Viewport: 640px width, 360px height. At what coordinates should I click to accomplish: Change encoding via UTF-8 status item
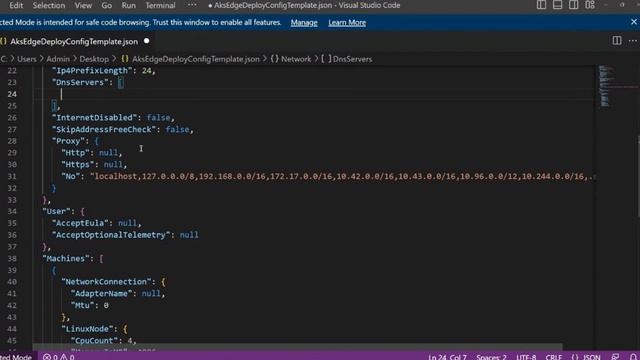click(526, 357)
